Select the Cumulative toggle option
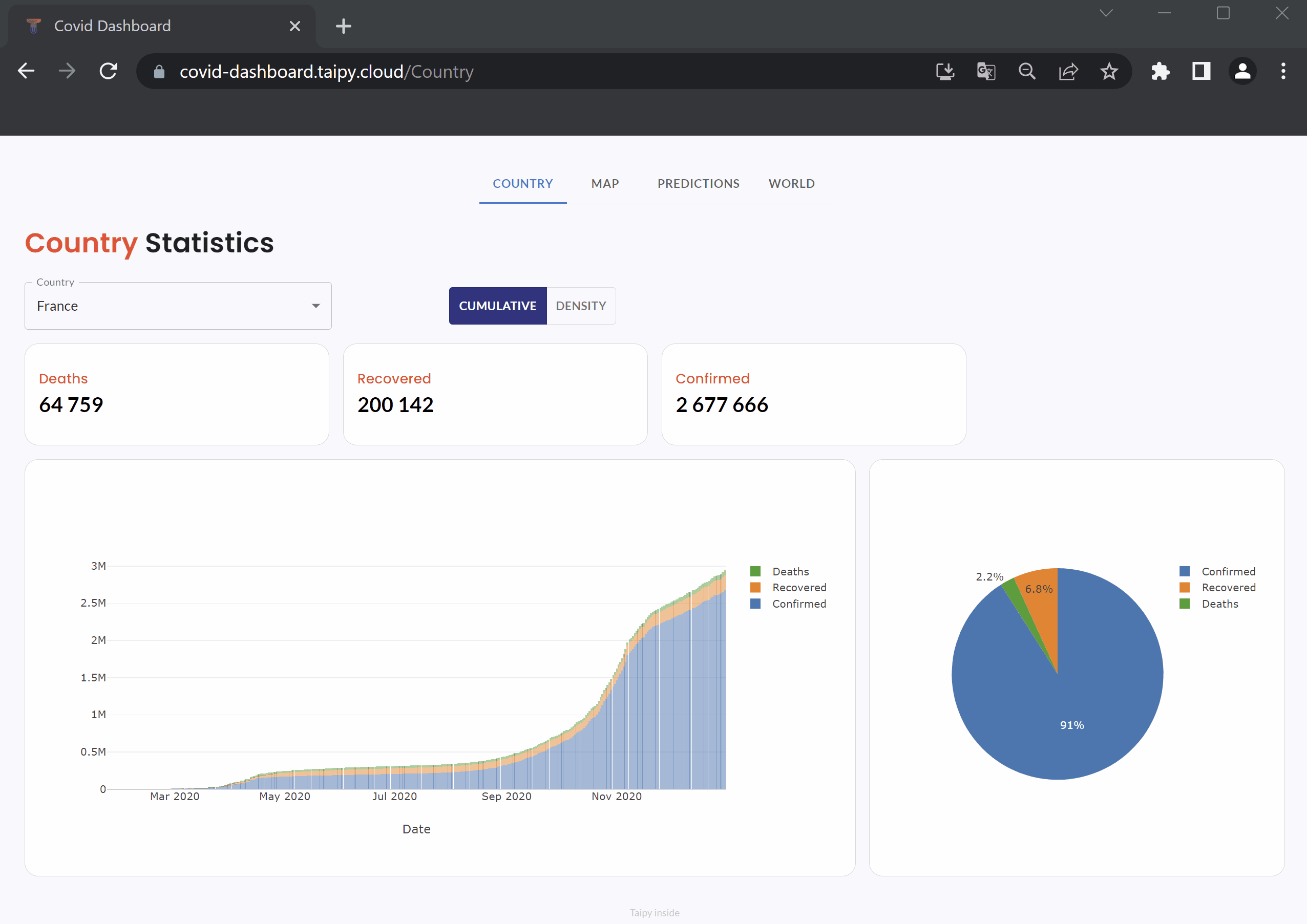 [x=497, y=306]
